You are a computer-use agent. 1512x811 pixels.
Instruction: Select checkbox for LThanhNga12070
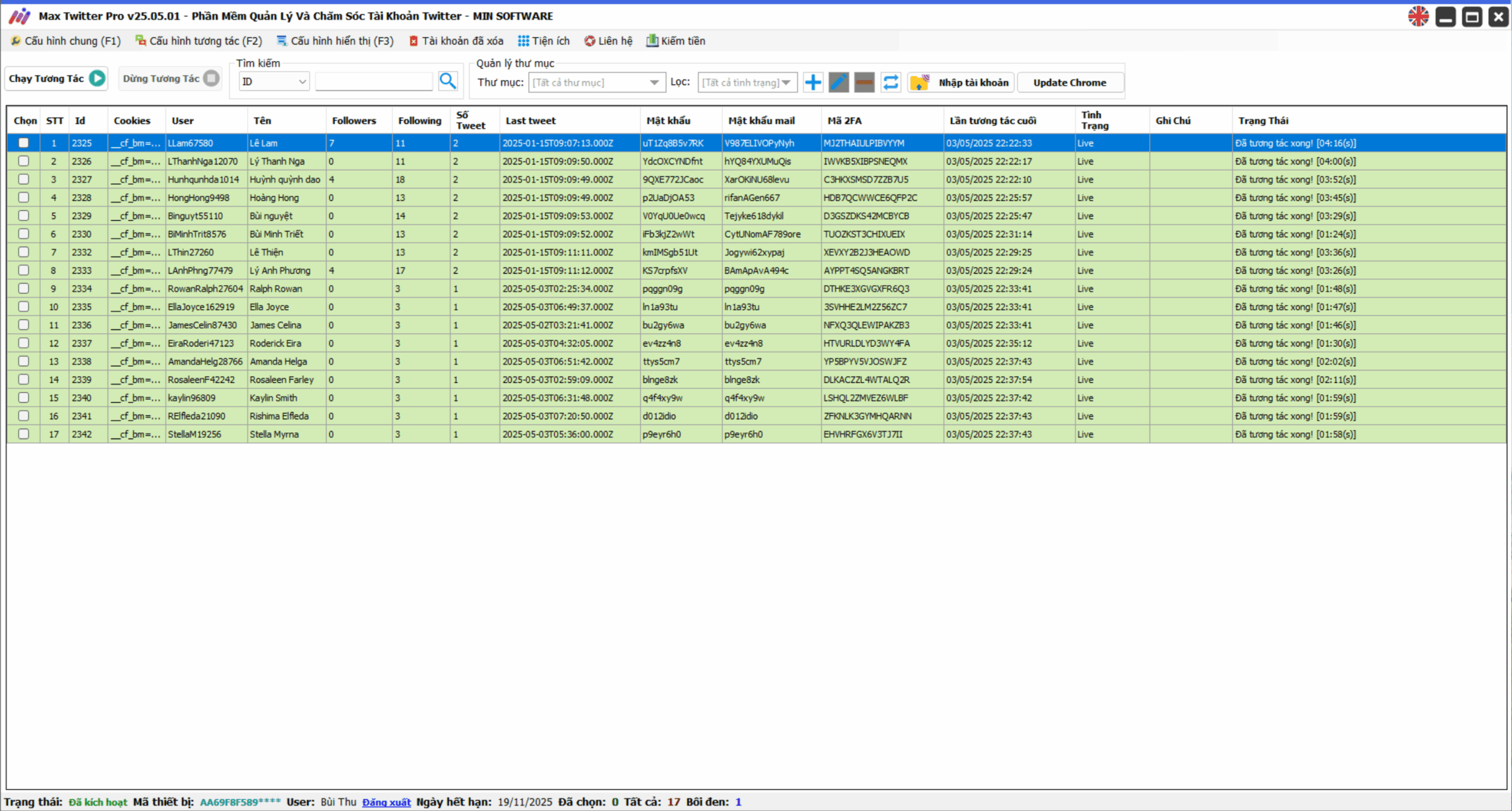24,161
